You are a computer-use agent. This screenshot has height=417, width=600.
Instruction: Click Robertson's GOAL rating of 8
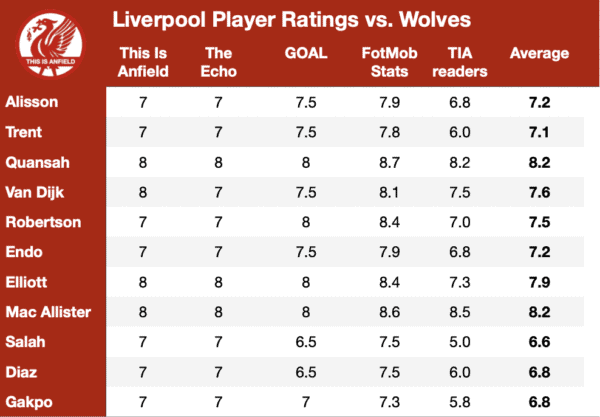point(306,222)
